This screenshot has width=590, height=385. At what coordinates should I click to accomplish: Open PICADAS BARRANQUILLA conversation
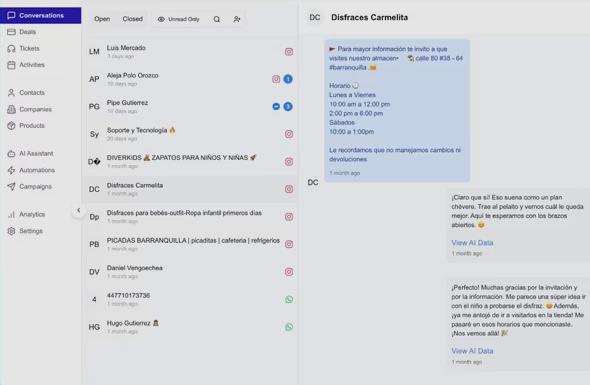pyautogui.click(x=190, y=244)
